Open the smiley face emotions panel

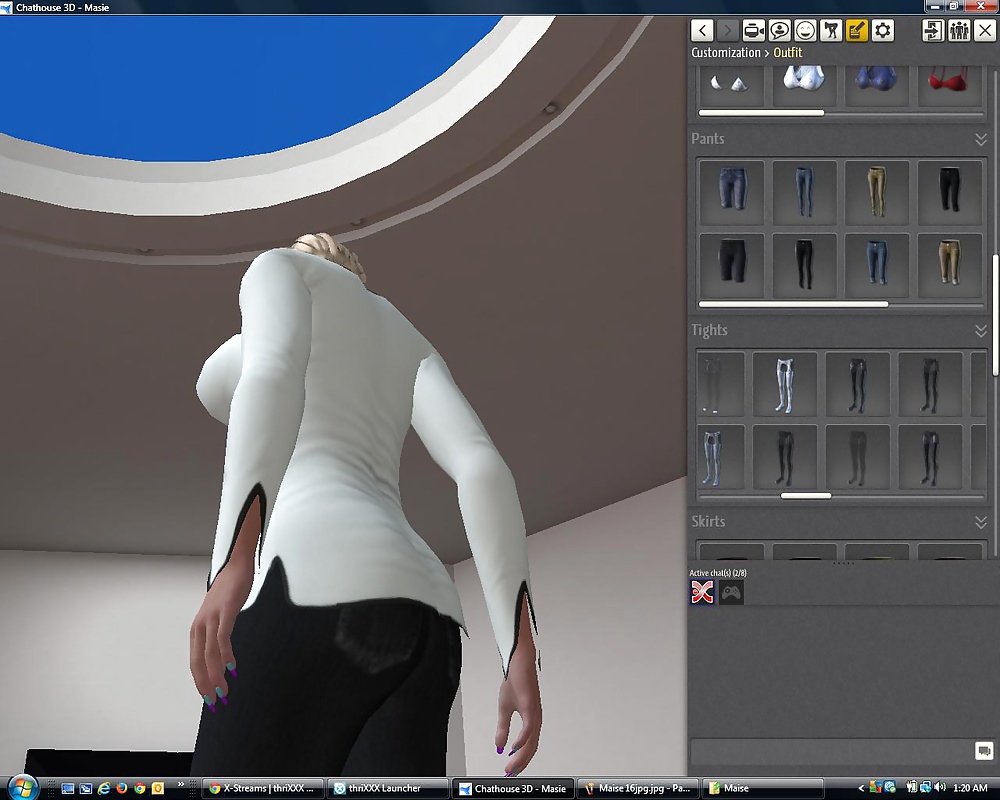[x=805, y=31]
